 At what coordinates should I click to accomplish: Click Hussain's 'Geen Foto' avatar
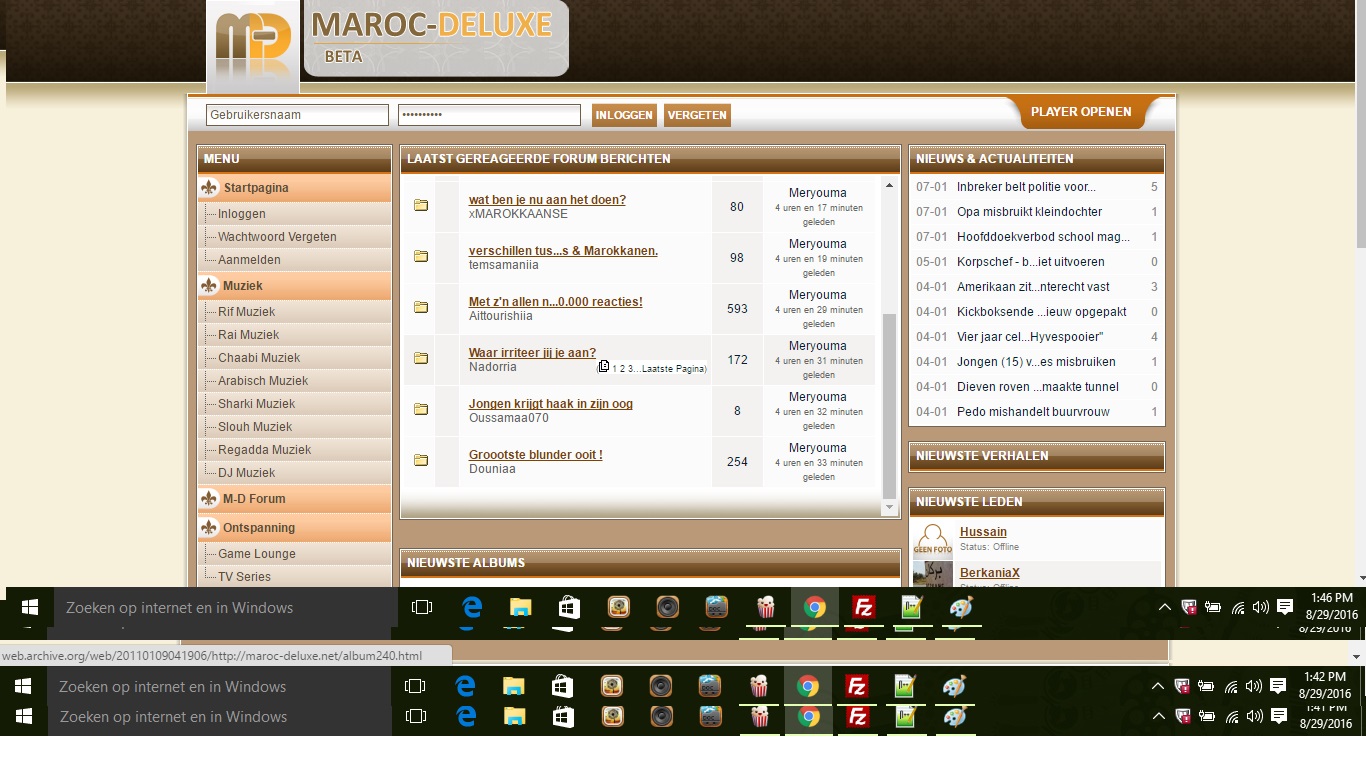coord(932,539)
